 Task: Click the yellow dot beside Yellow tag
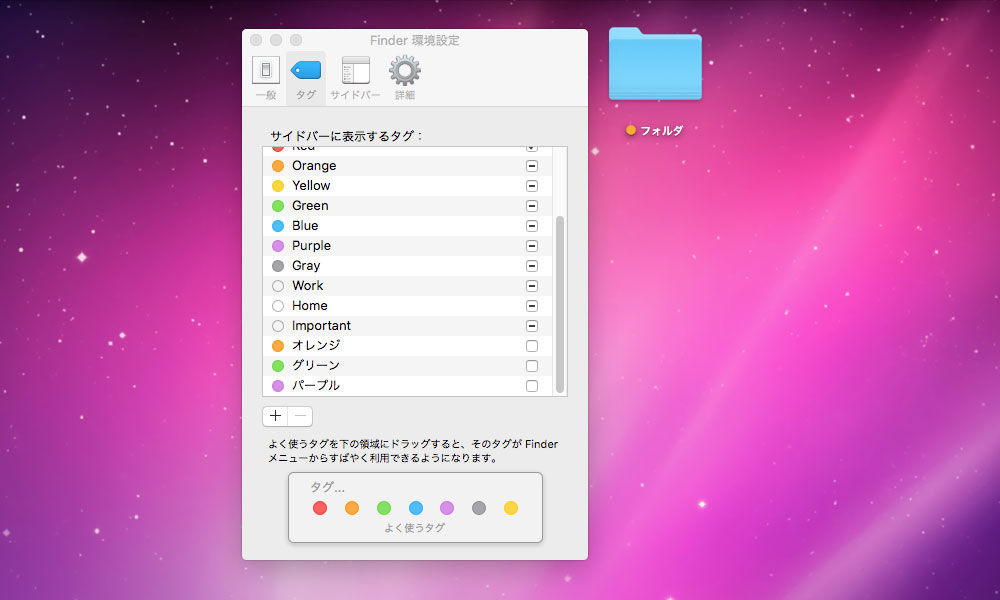[278, 186]
